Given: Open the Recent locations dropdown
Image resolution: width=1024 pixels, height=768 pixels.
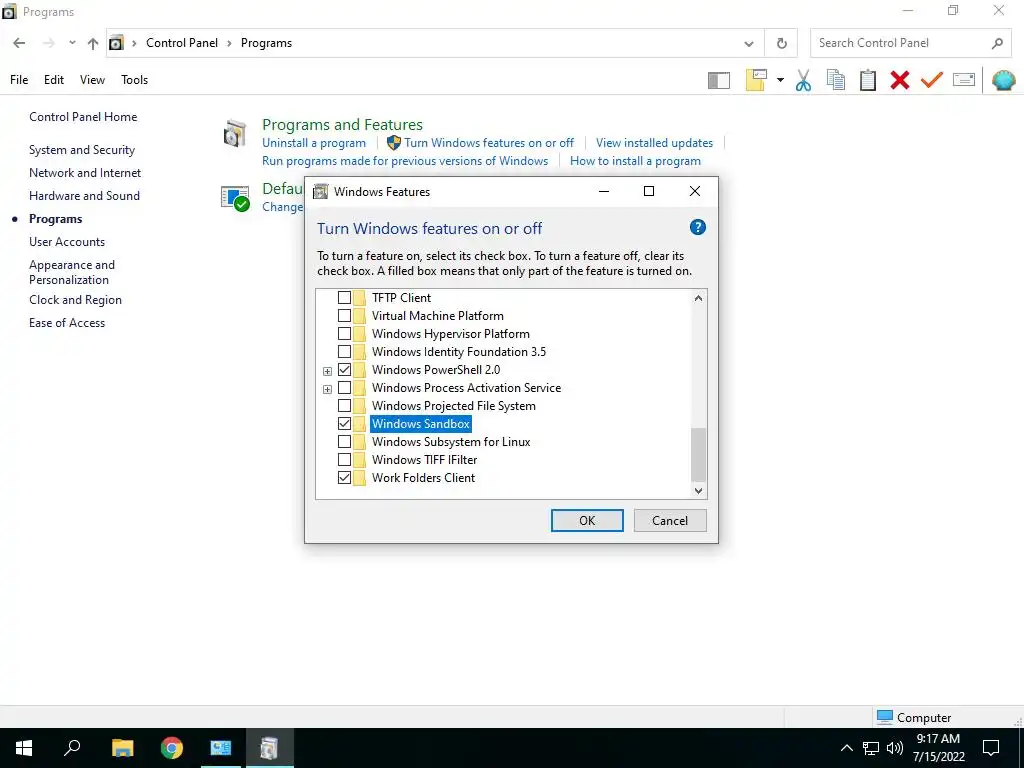Looking at the screenshot, I should [72, 43].
